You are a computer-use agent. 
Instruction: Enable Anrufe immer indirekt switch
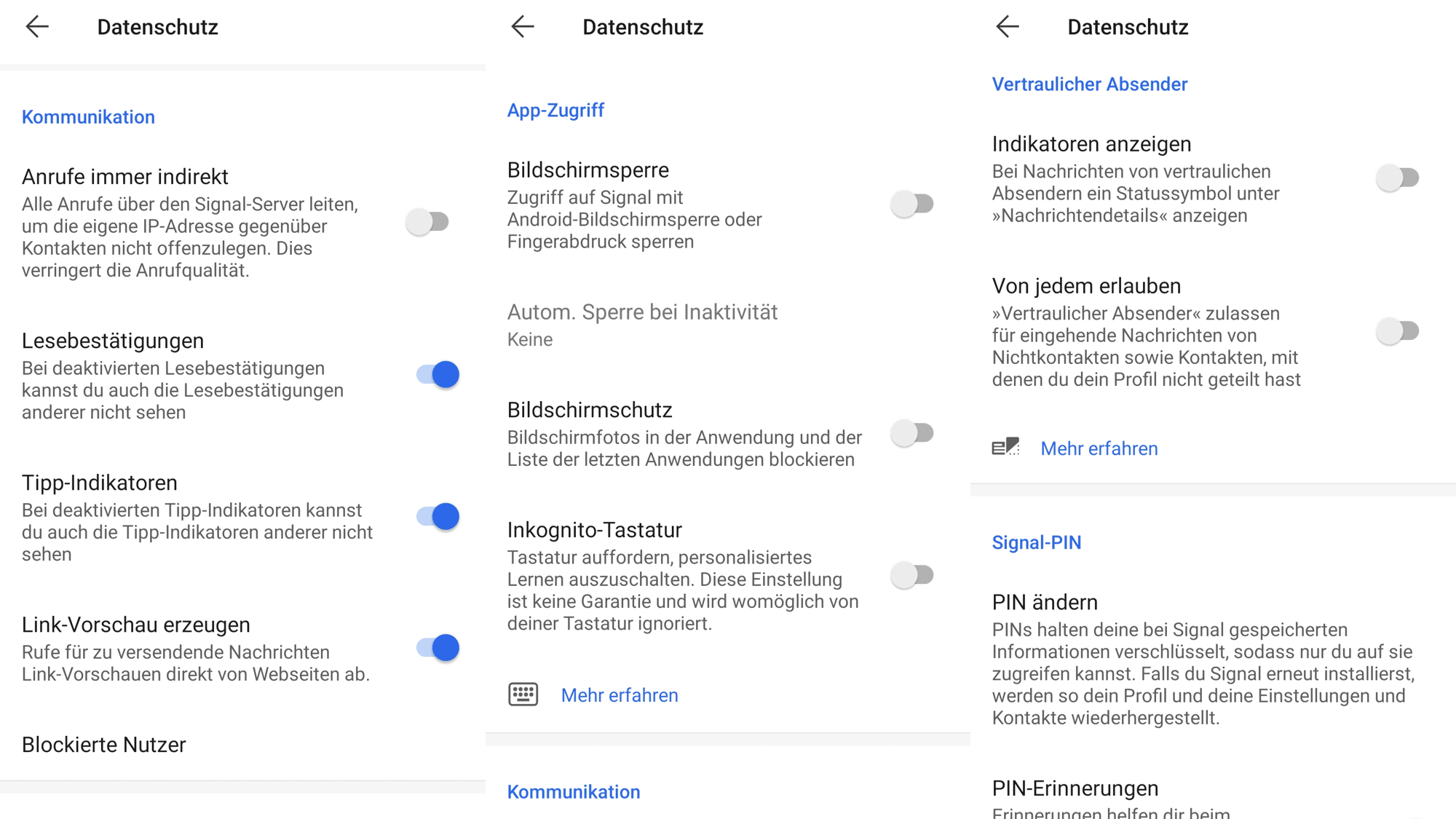(428, 222)
